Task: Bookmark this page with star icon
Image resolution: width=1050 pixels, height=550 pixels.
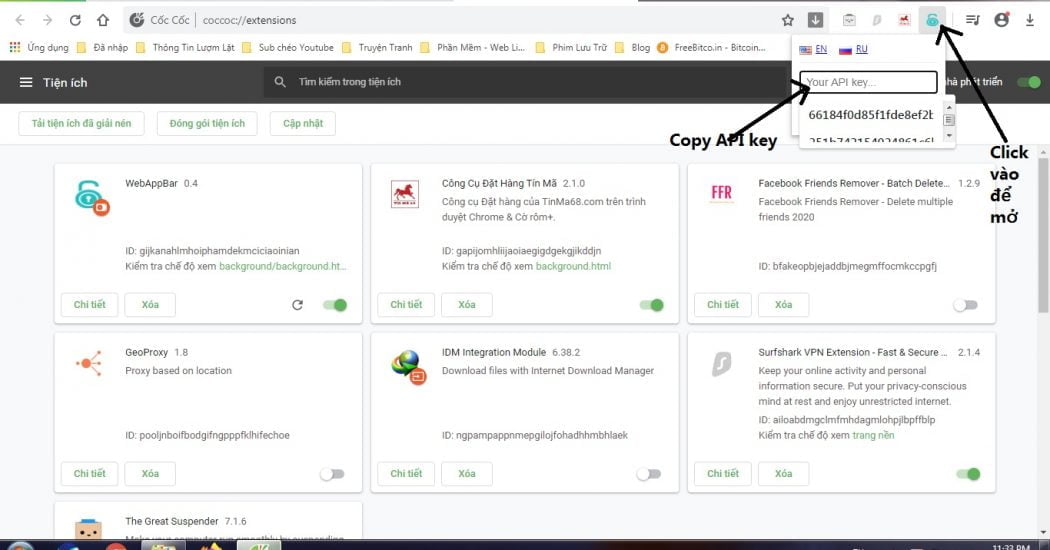Action: tap(788, 20)
